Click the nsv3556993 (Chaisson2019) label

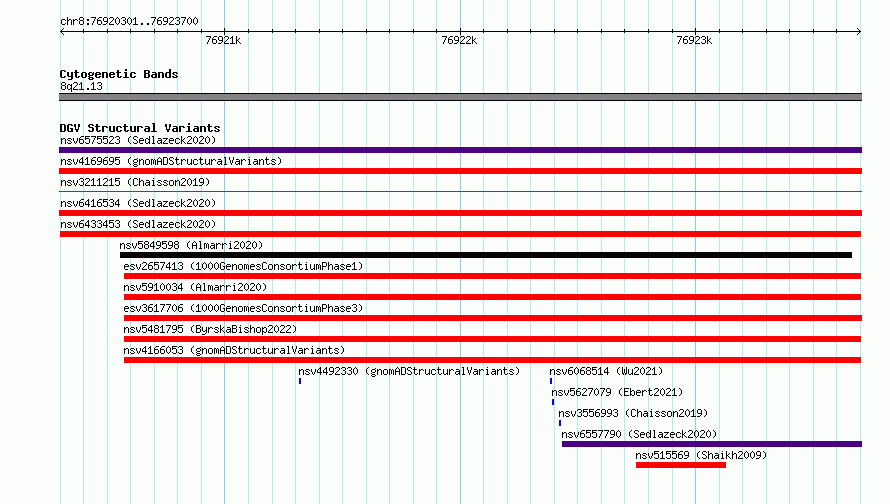pyautogui.click(x=633, y=413)
